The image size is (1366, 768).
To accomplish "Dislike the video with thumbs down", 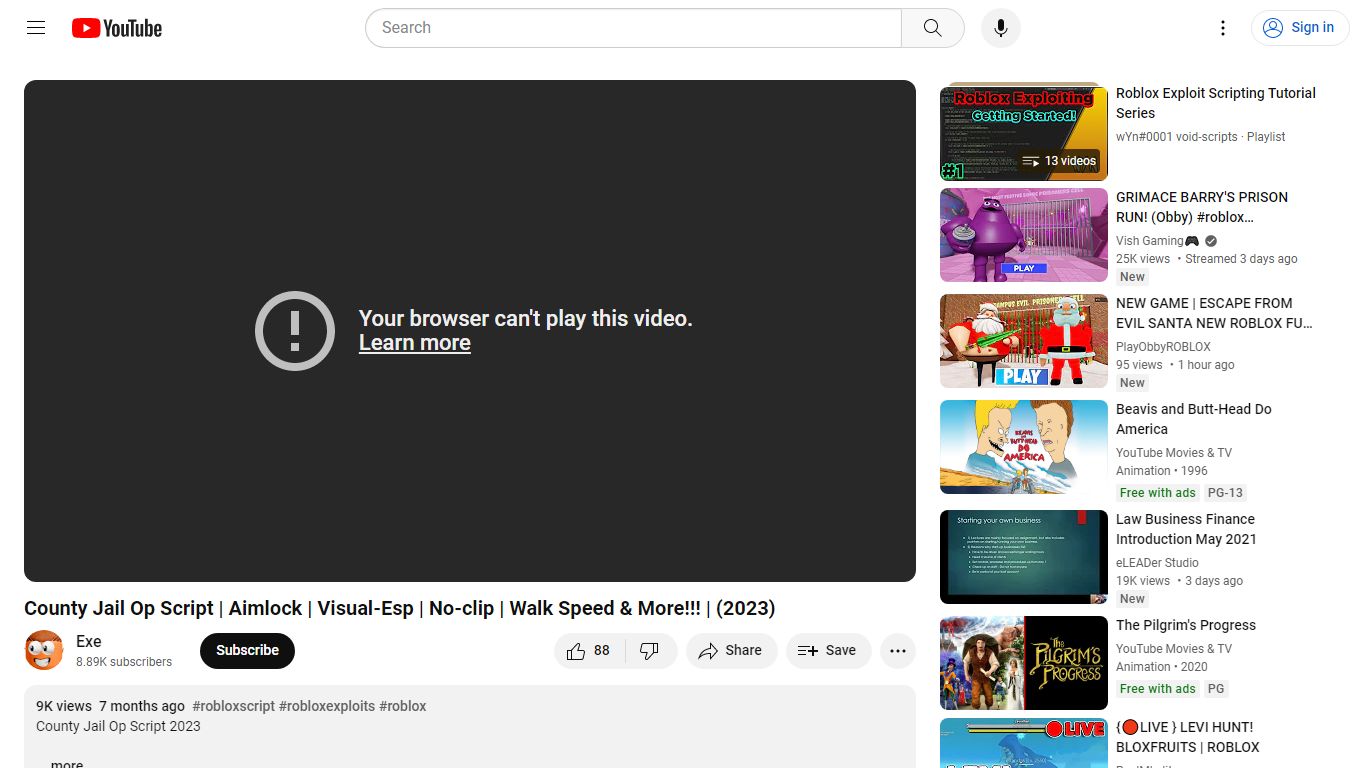I will [x=650, y=651].
